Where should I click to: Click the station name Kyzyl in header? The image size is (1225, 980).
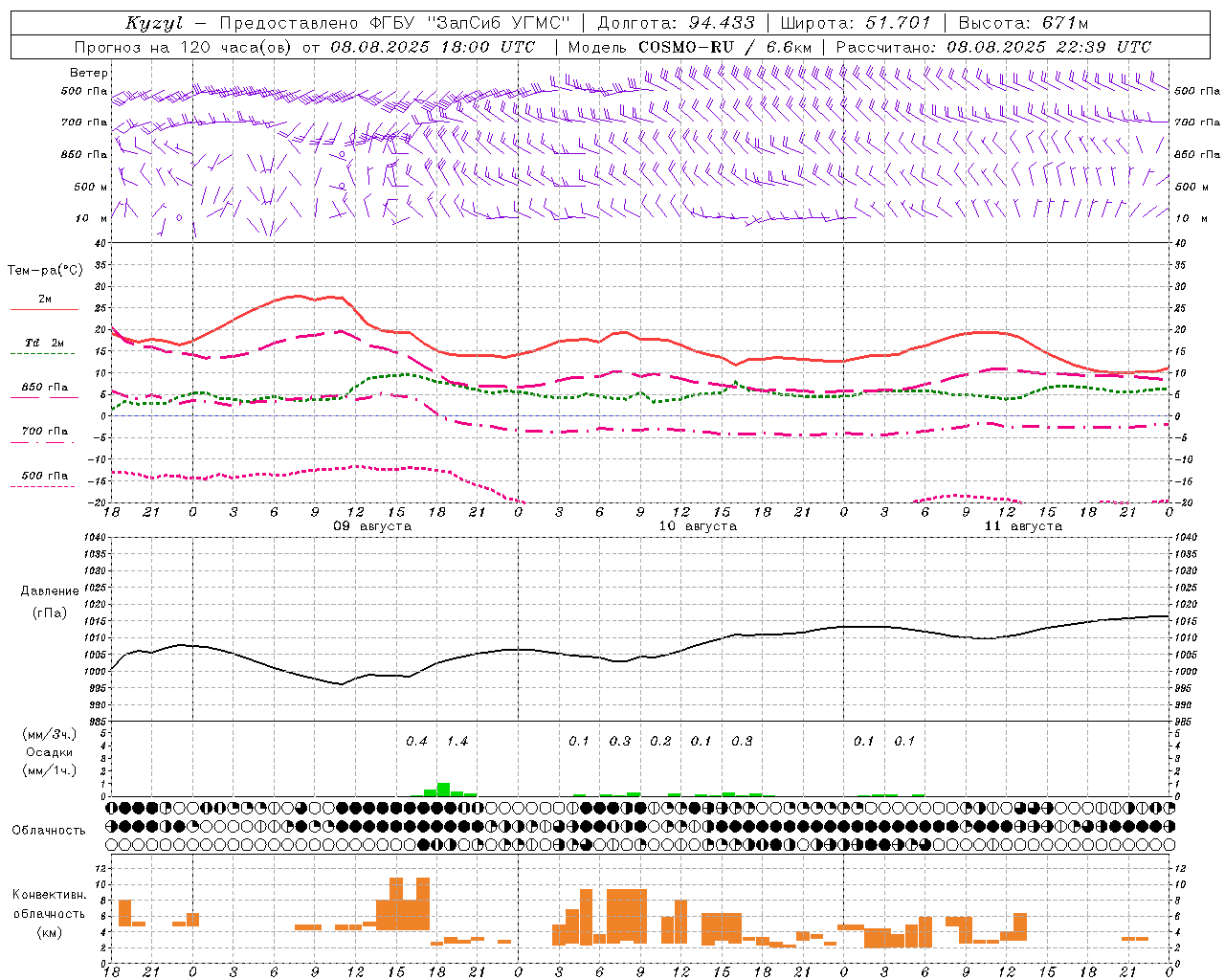(x=154, y=23)
